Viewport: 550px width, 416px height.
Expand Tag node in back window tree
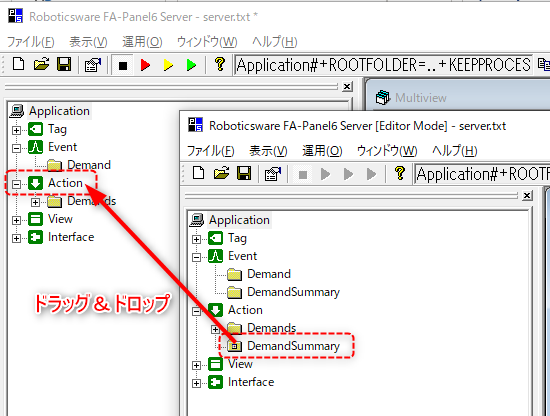coord(16,130)
